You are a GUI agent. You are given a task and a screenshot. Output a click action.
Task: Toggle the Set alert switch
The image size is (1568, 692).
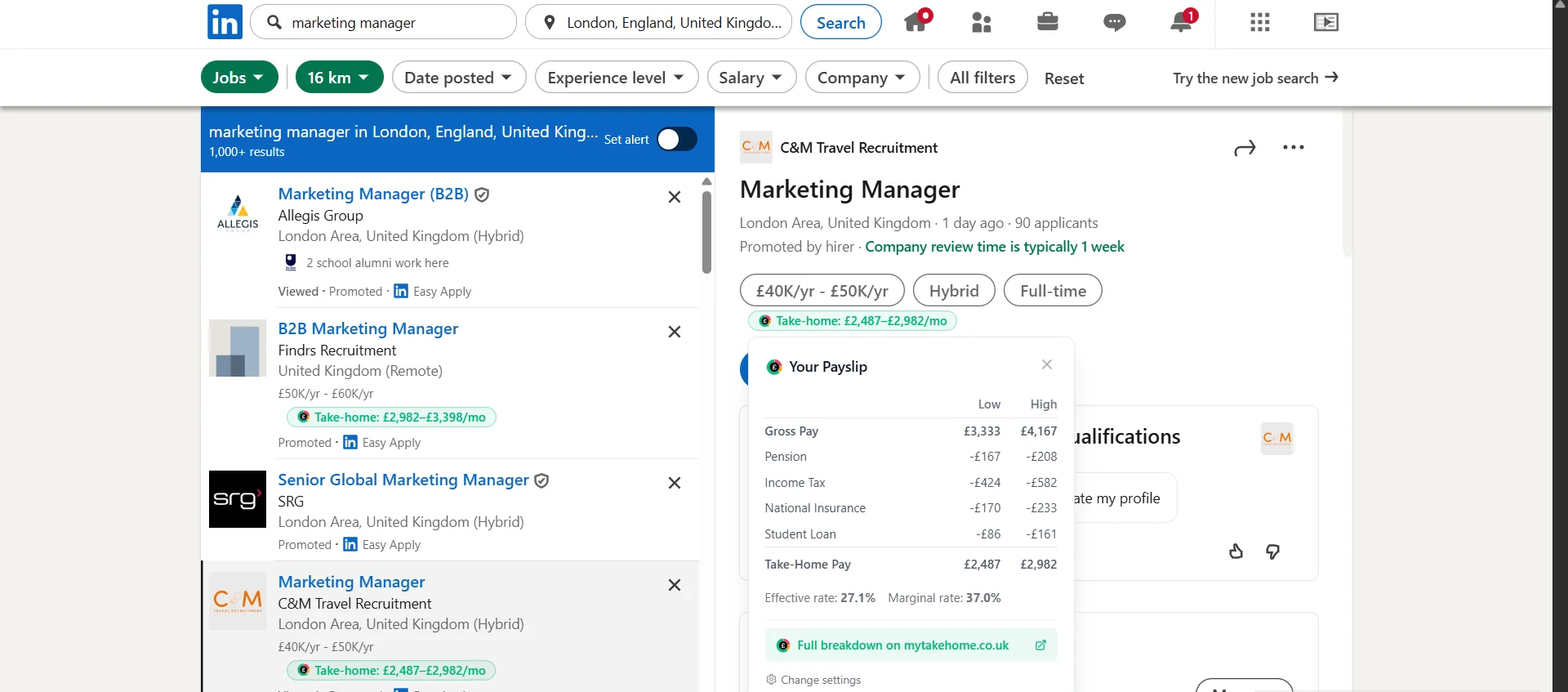[x=677, y=140]
